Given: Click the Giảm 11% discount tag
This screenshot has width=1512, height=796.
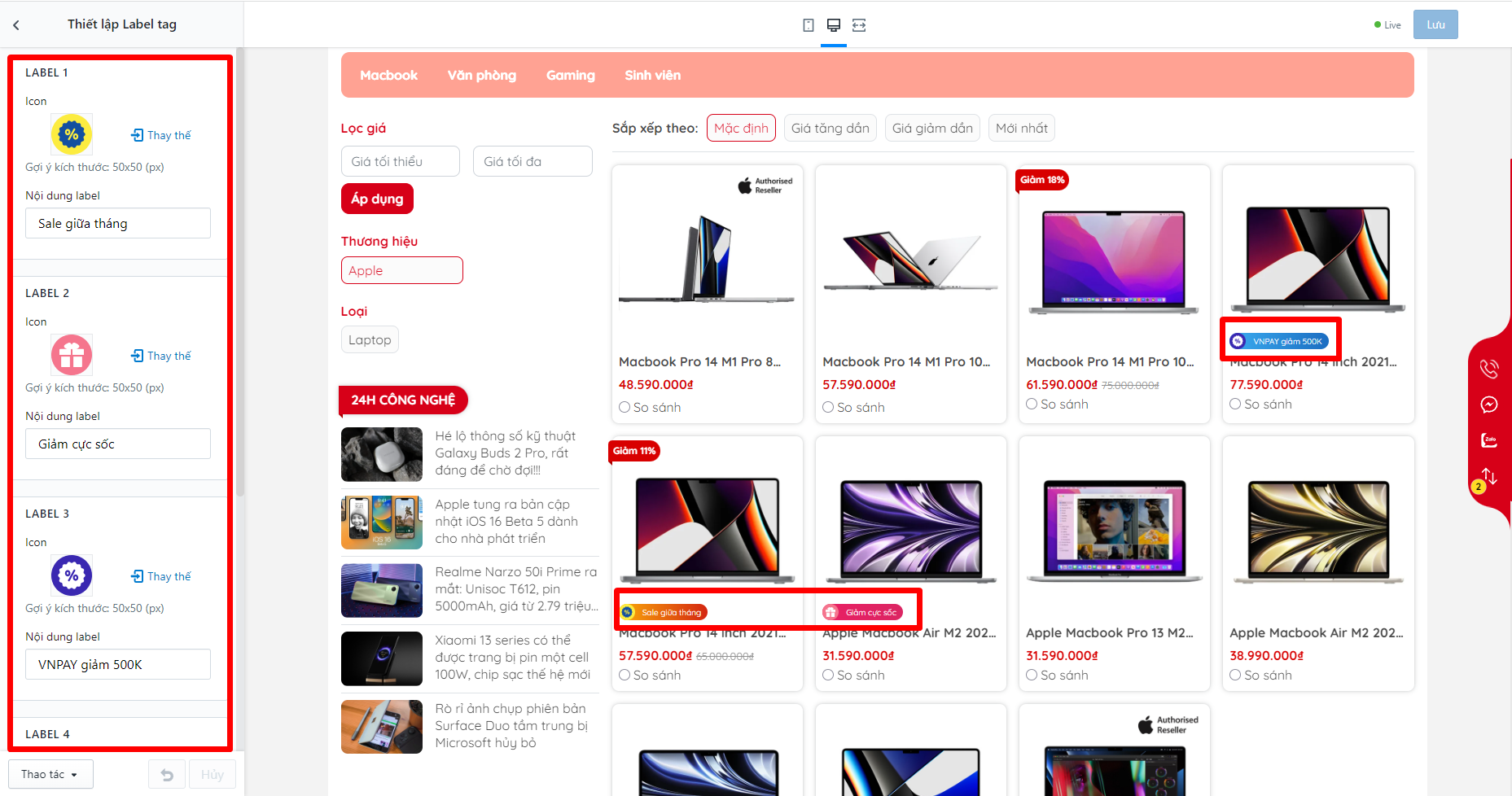Looking at the screenshot, I should pos(634,451).
